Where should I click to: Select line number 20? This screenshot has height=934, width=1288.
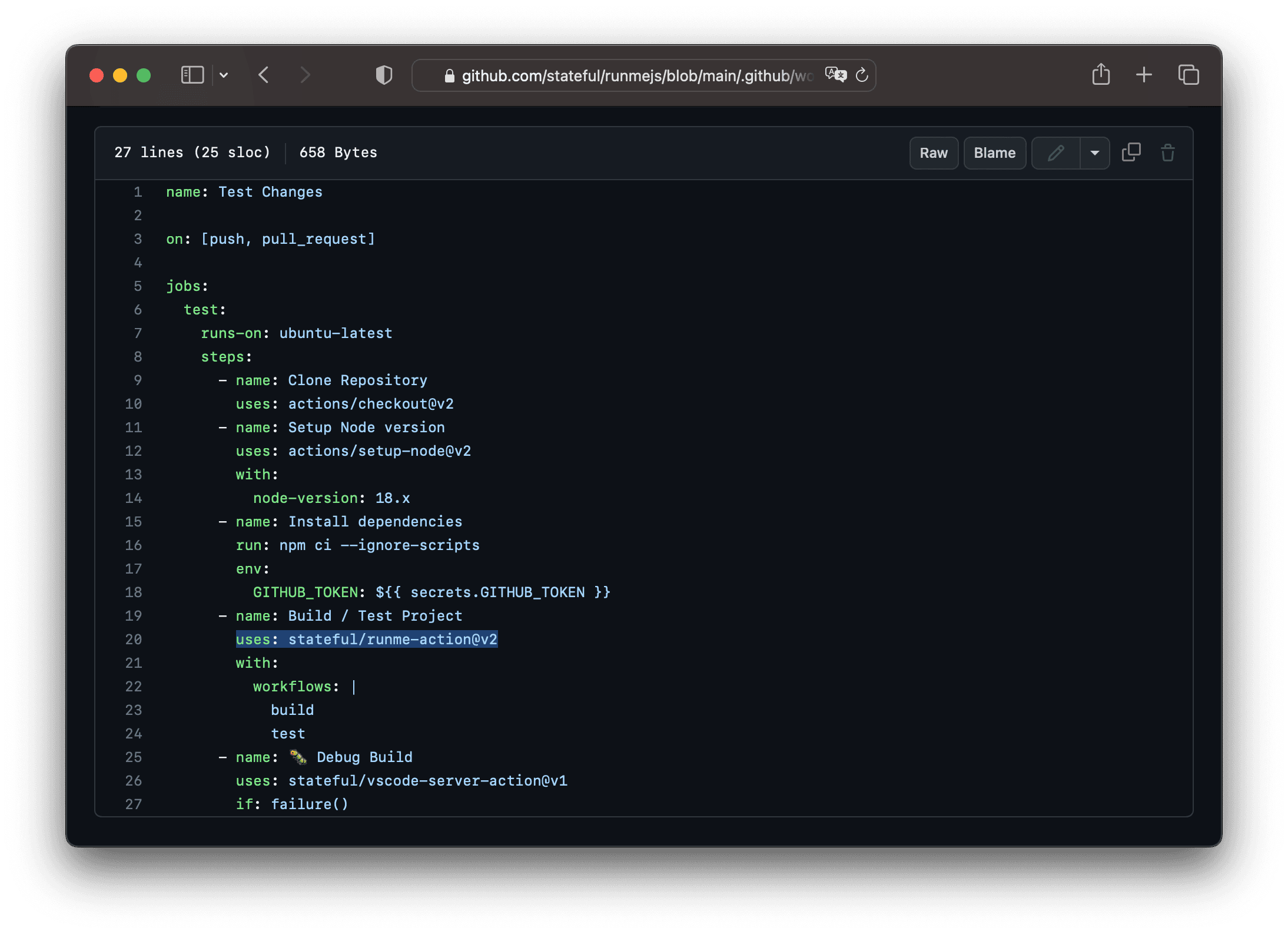(134, 640)
